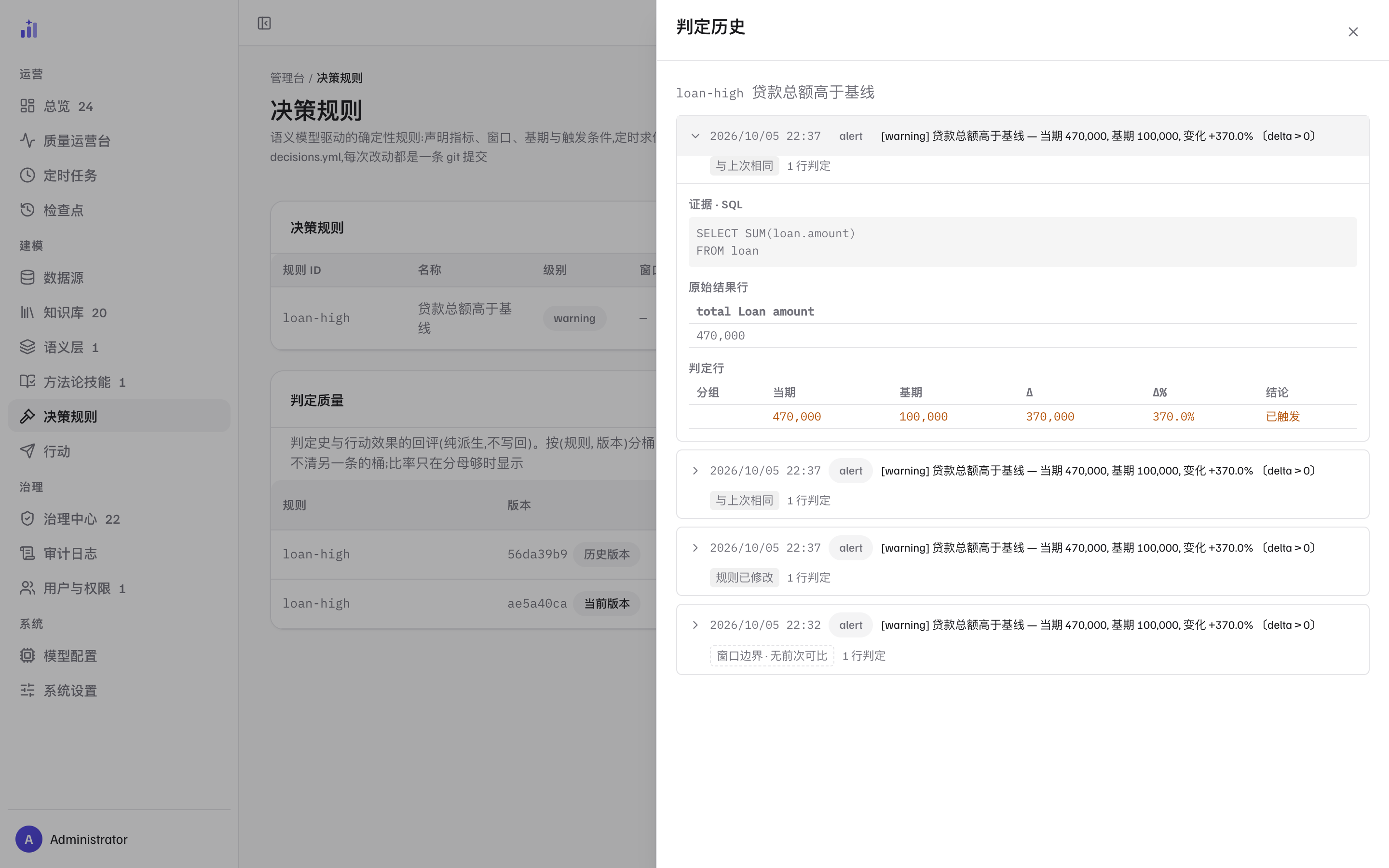Click version hash 56da39b9
The height and width of the screenshot is (868, 1389).
[537, 555]
